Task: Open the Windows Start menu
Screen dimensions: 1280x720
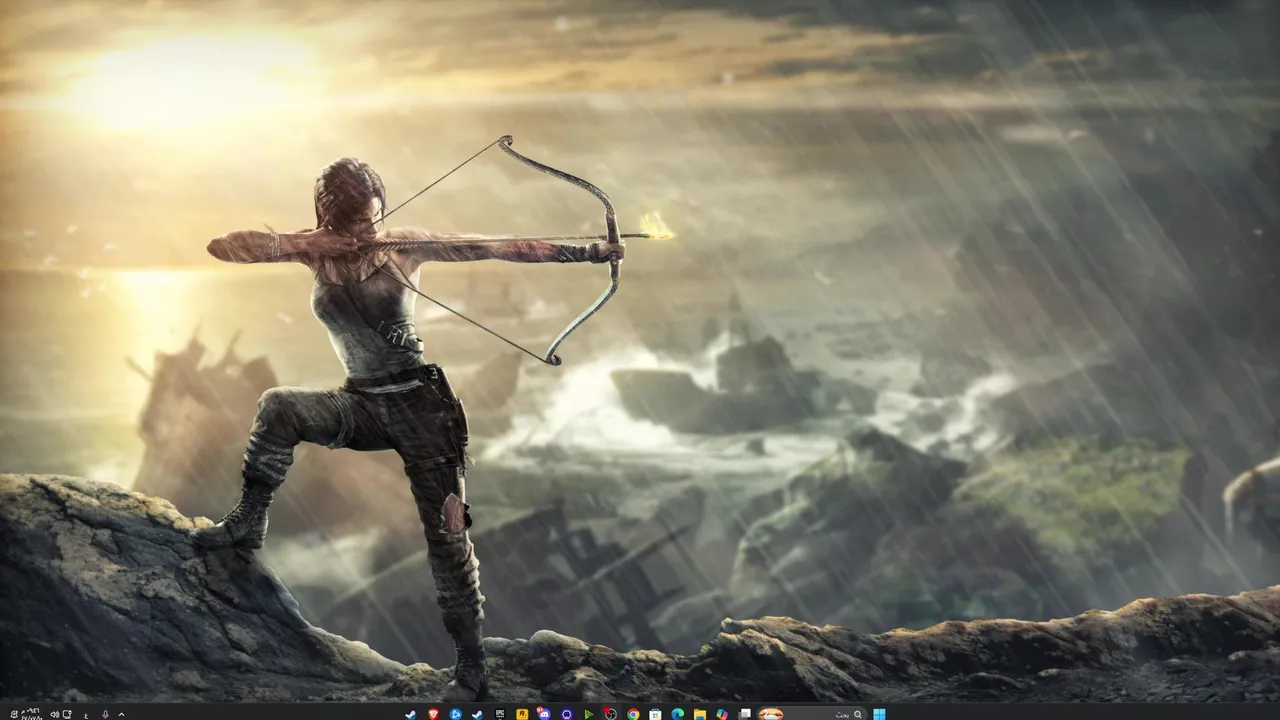Action: pos(879,714)
